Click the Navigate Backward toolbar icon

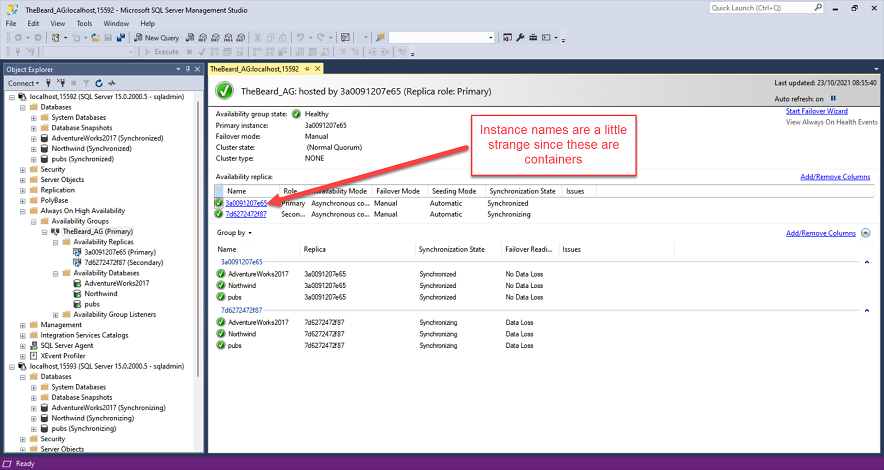click(18, 38)
